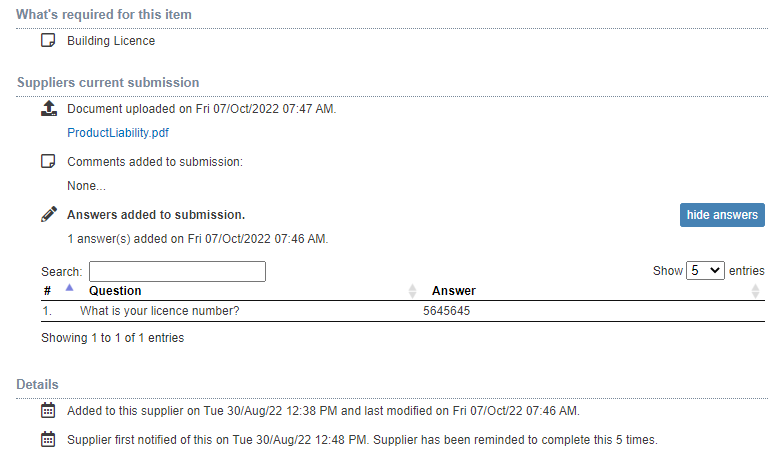Click the pencil icon beside Answers added

(x=49, y=214)
